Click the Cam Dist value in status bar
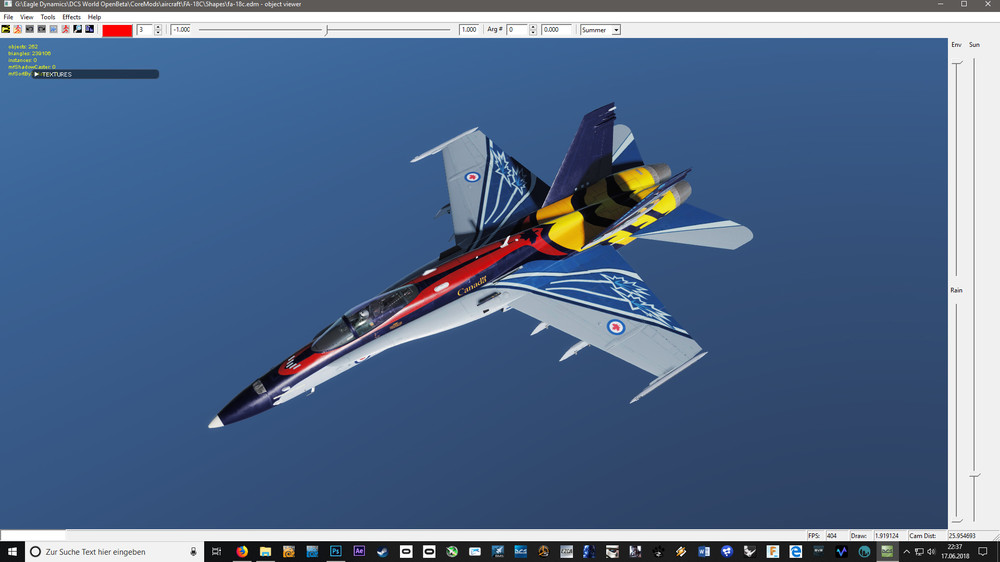This screenshot has height=562, width=1000. click(962, 536)
